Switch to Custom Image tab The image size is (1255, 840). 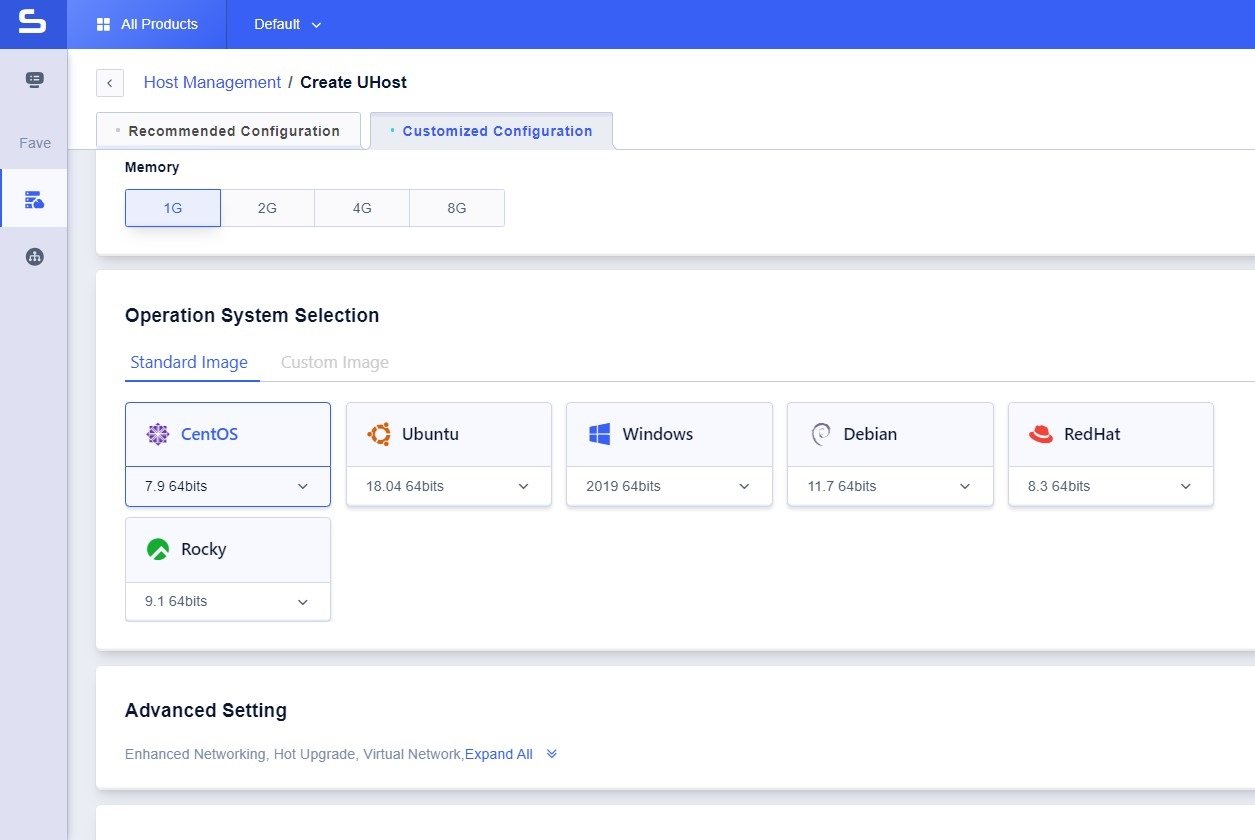(x=334, y=362)
